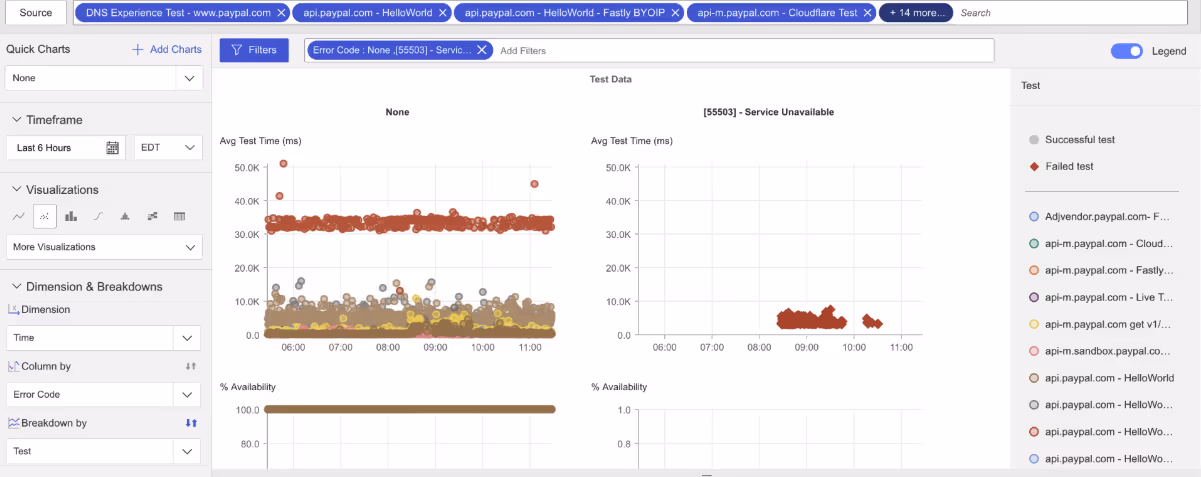Click the 'Test' legend header
Screen dimensions: 1201x477
click(x=1031, y=86)
